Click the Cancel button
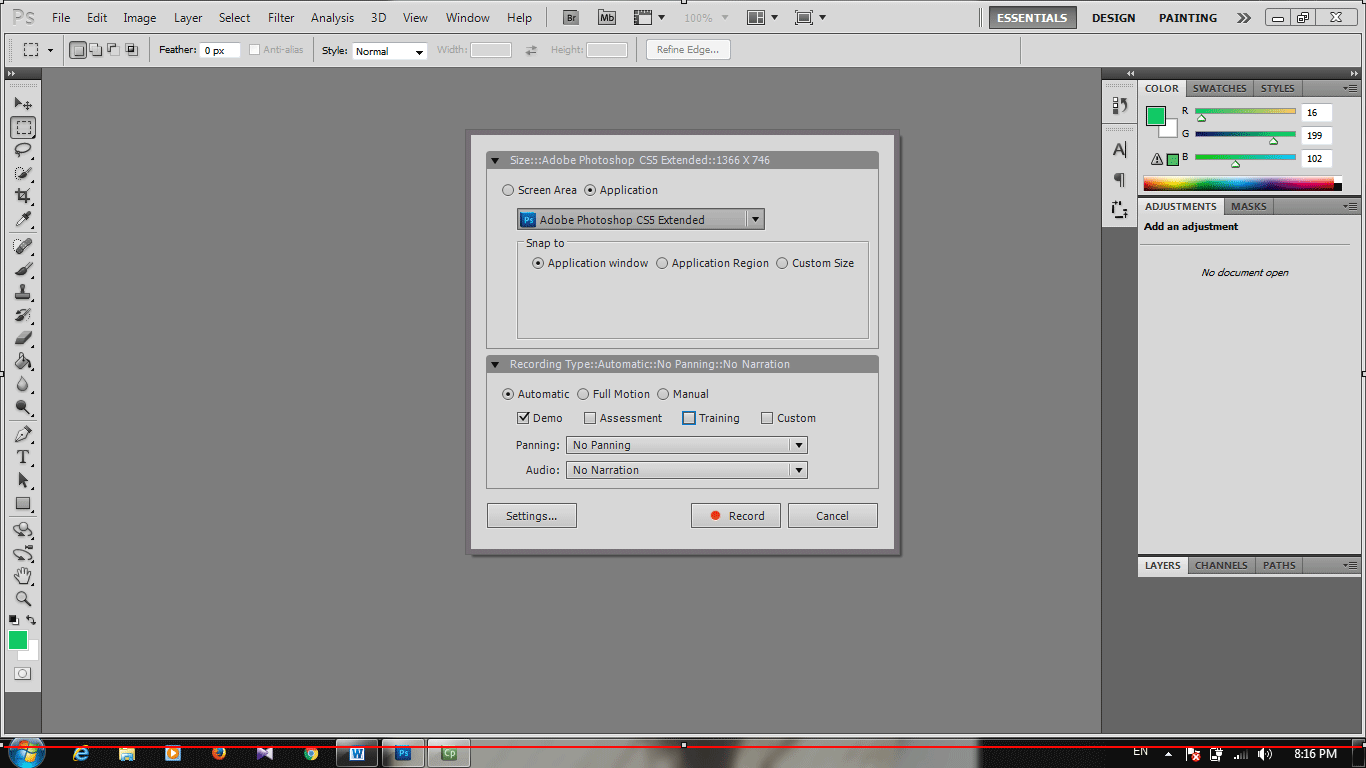Image resolution: width=1366 pixels, height=768 pixels. coord(832,516)
